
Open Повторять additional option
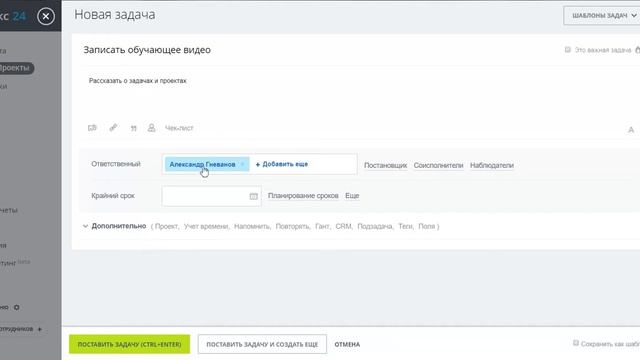[292, 226]
